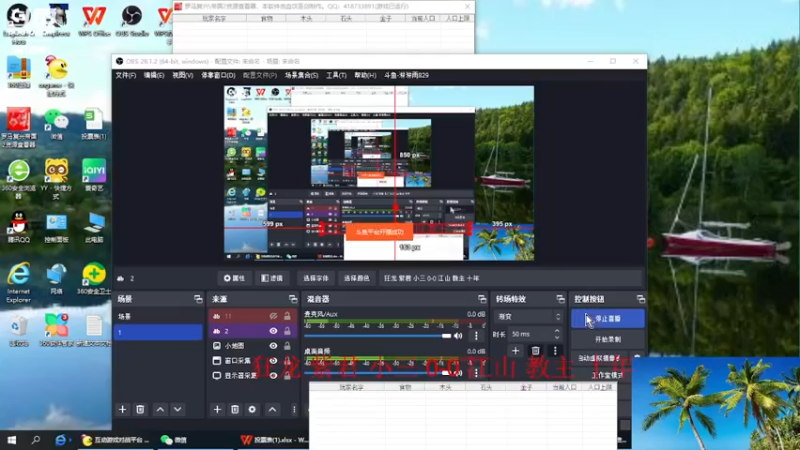Open 停靠窗口(D) menu in OBS
This screenshot has width=800, height=450.
218,75
